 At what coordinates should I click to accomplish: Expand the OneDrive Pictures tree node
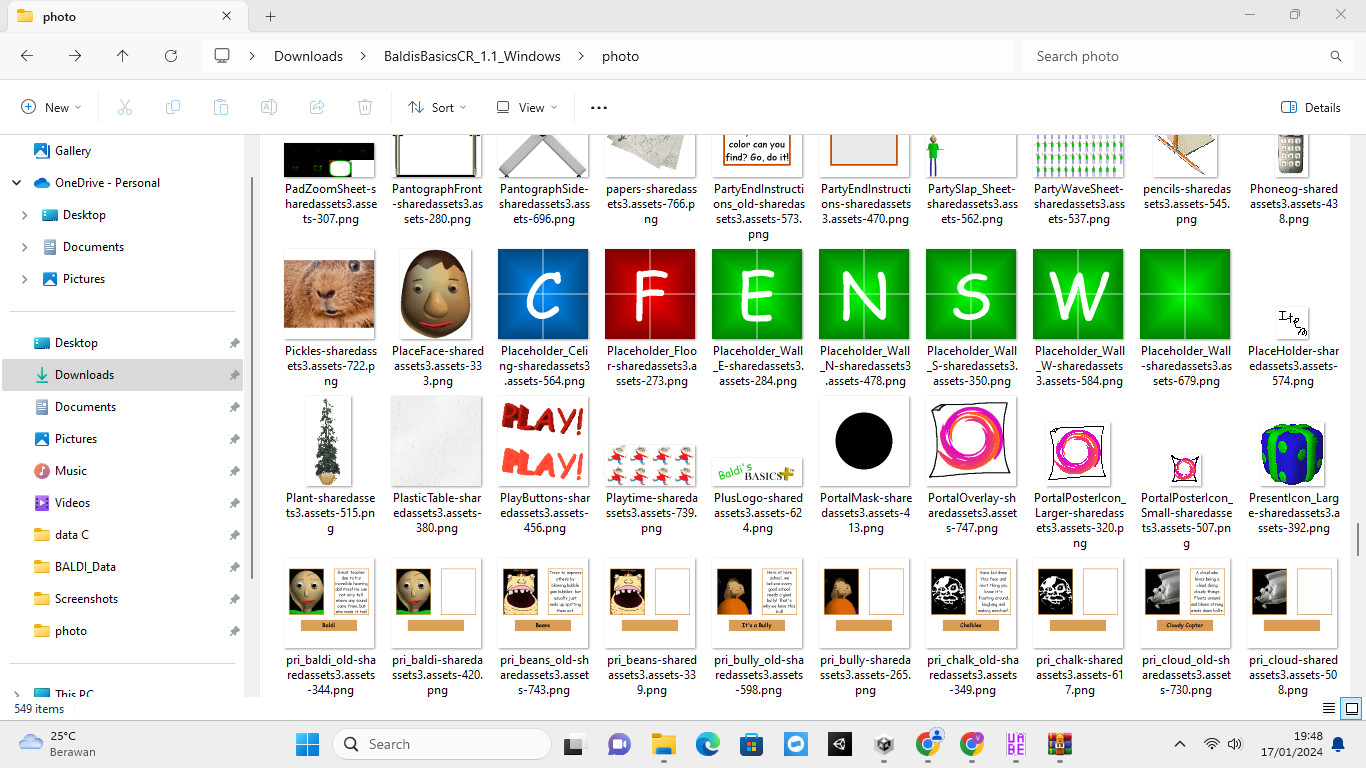click(25, 279)
